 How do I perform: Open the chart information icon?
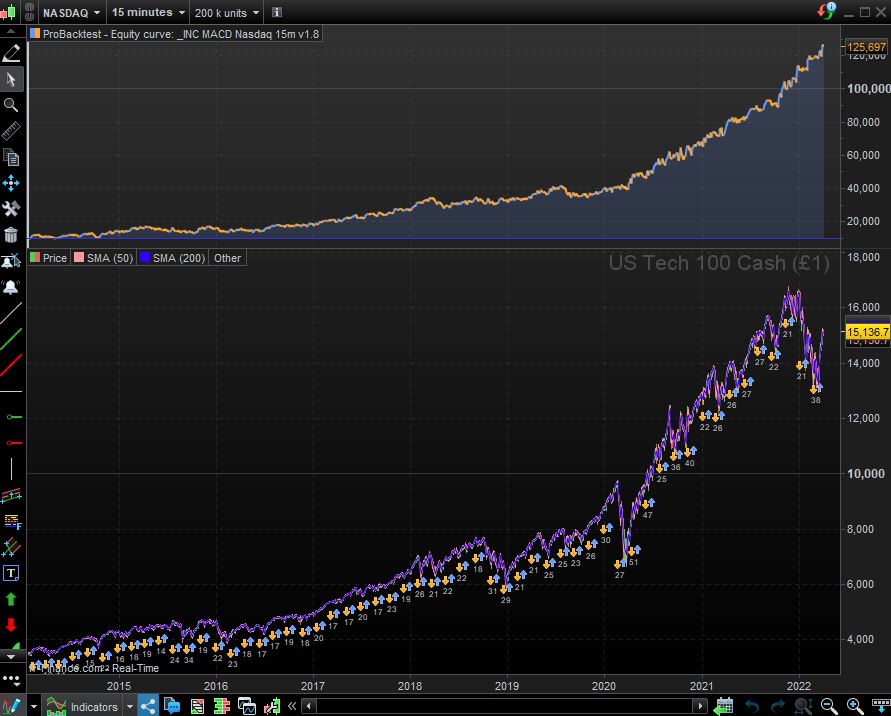[277, 12]
